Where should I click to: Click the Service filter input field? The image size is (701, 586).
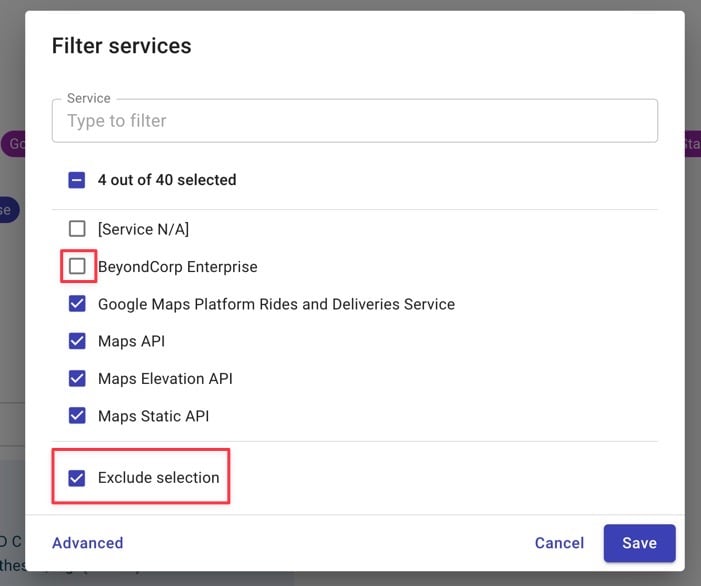click(x=355, y=121)
